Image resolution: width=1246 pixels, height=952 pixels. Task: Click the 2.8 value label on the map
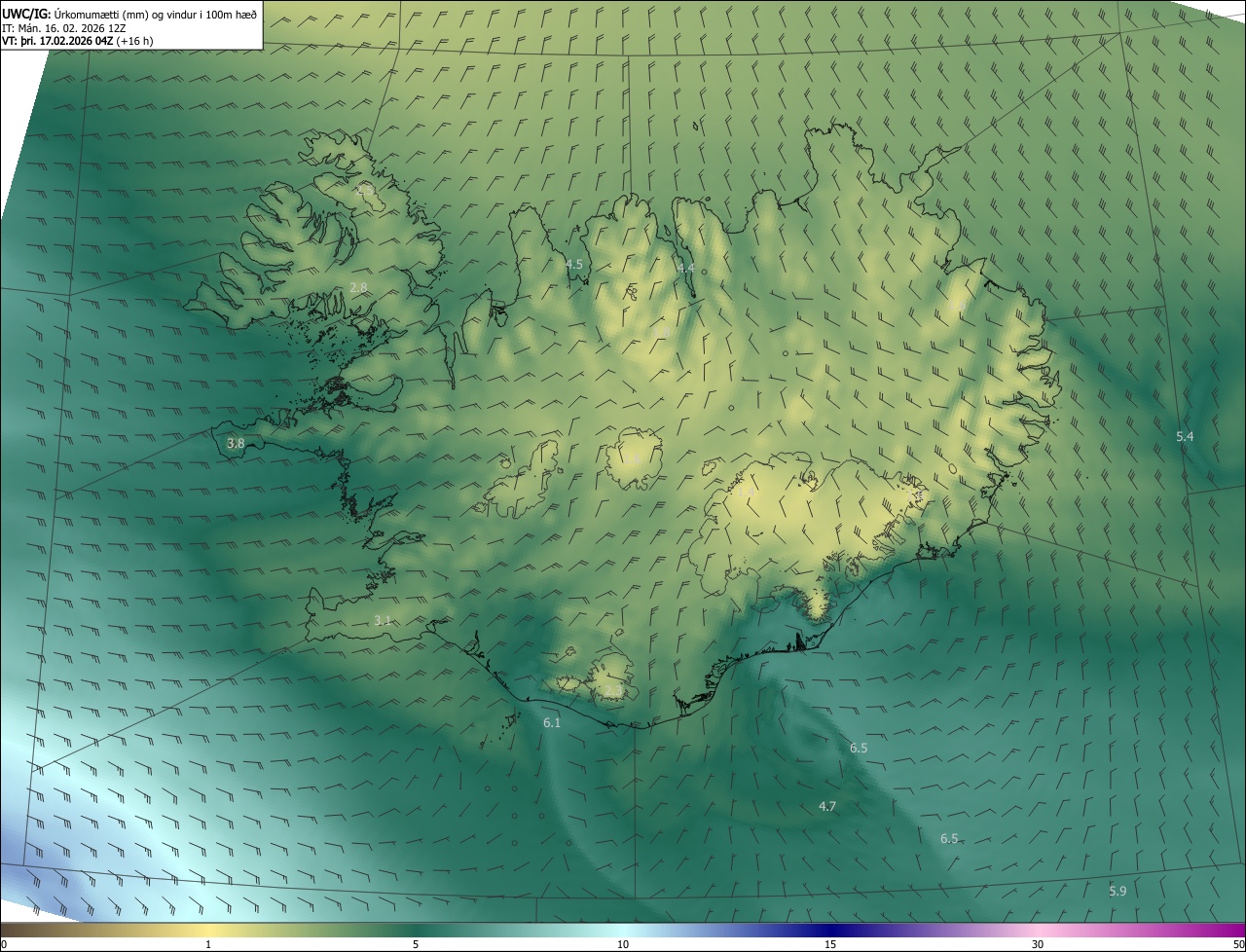(x=358, y=287)
